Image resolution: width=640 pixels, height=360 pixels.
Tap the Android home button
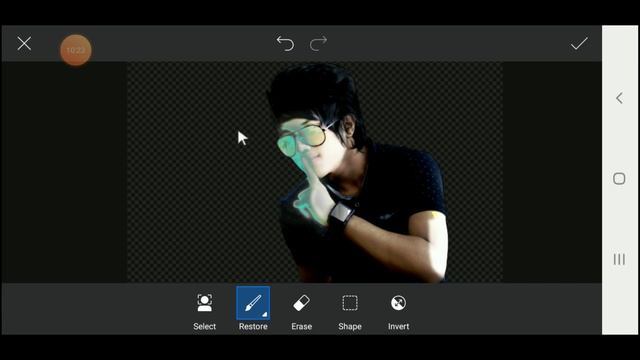coord(619,178)
